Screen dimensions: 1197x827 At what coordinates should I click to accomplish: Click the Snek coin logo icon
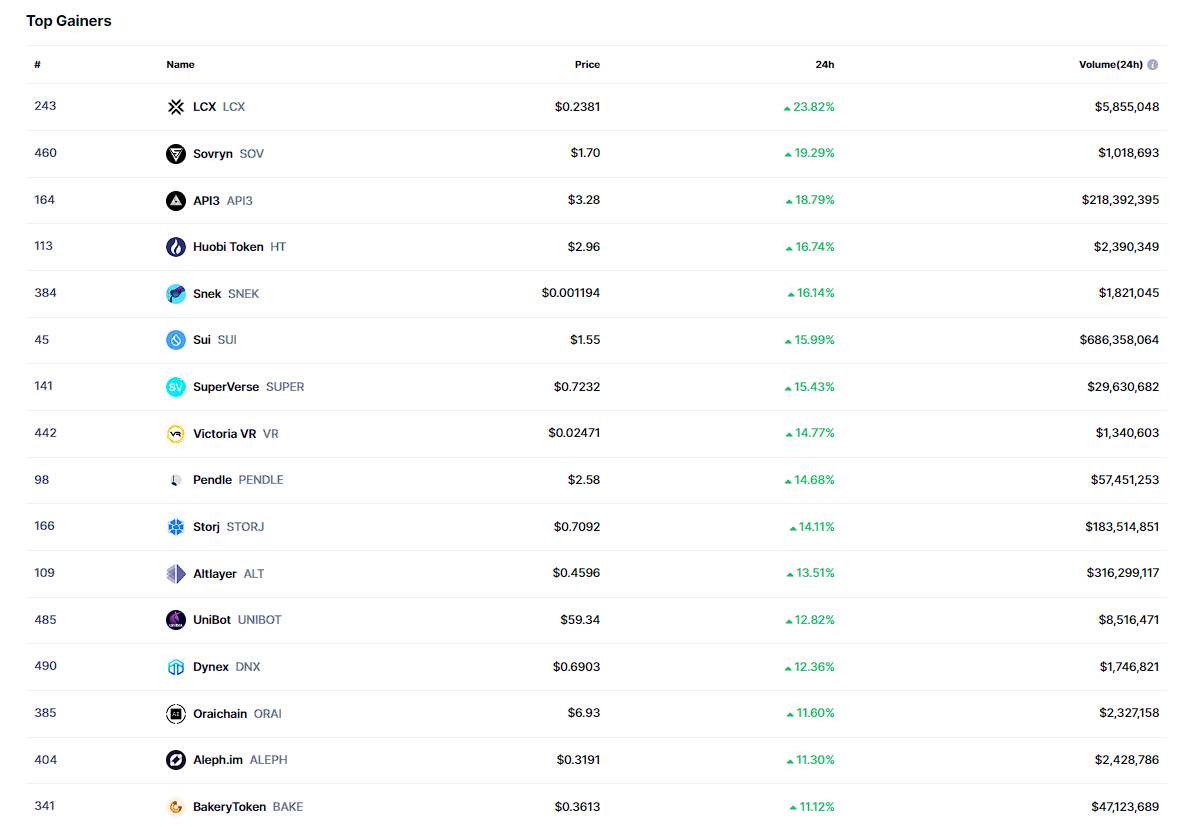[176, 294]
